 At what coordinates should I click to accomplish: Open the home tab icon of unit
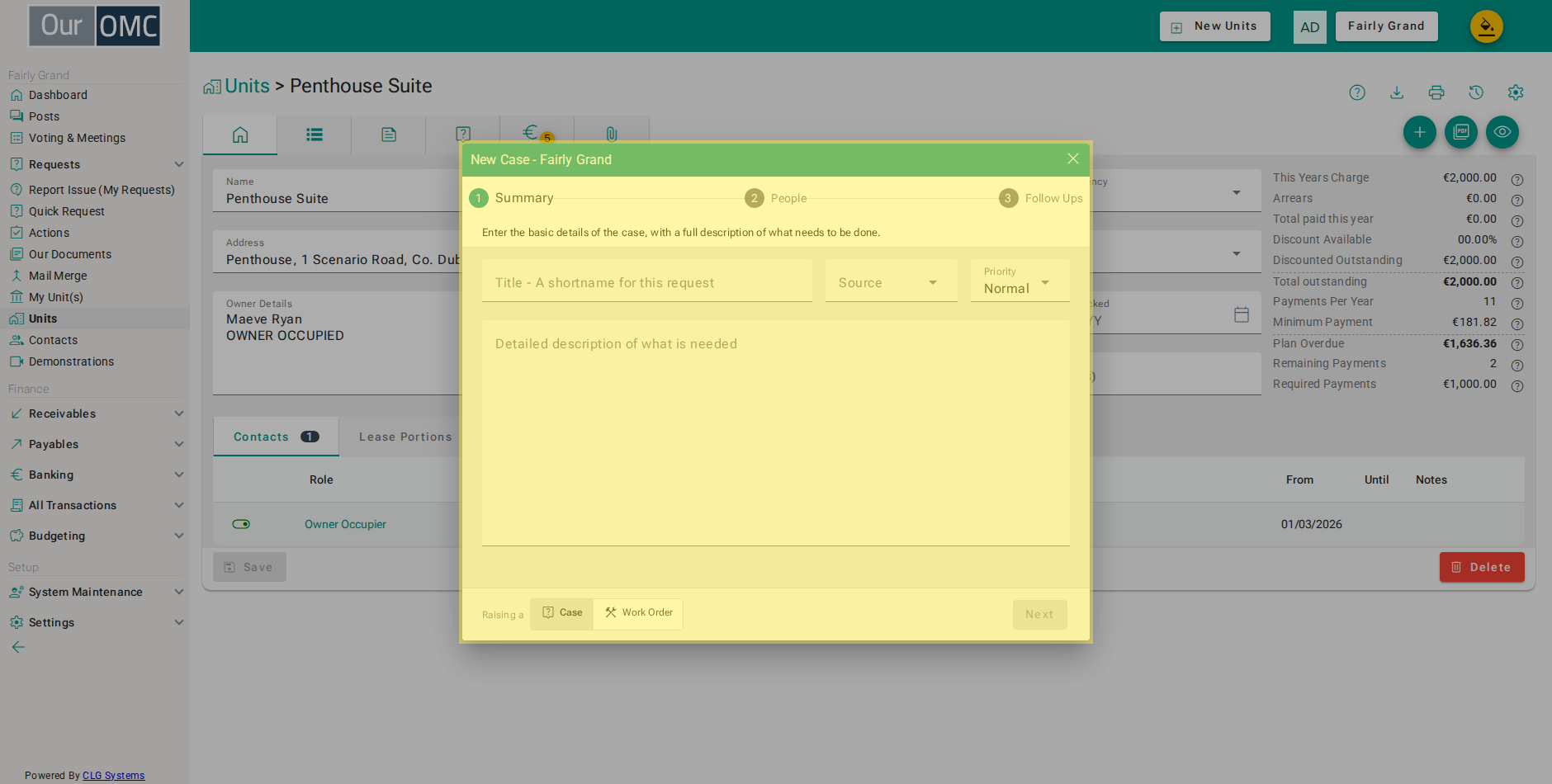(240, 135)
